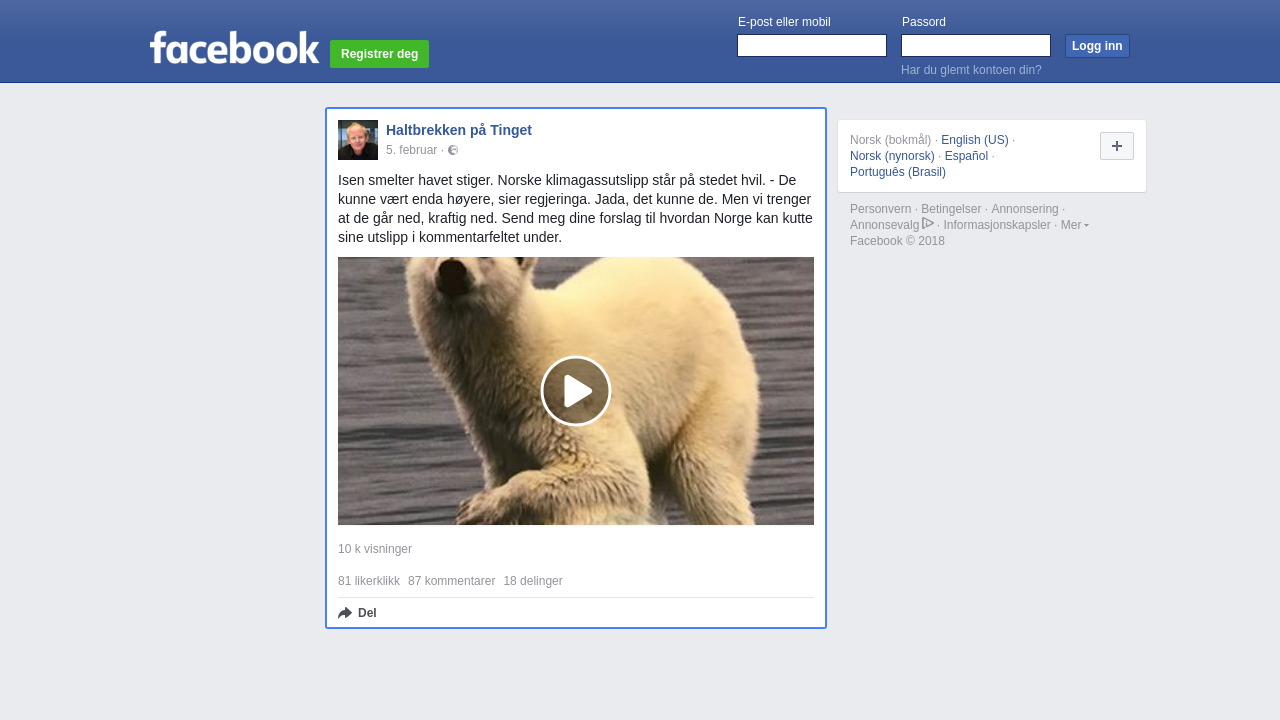Expand the Mer footer dropdown
Image resolution: width=1280 pixels, height=720 pixels.
point(1074,225)
